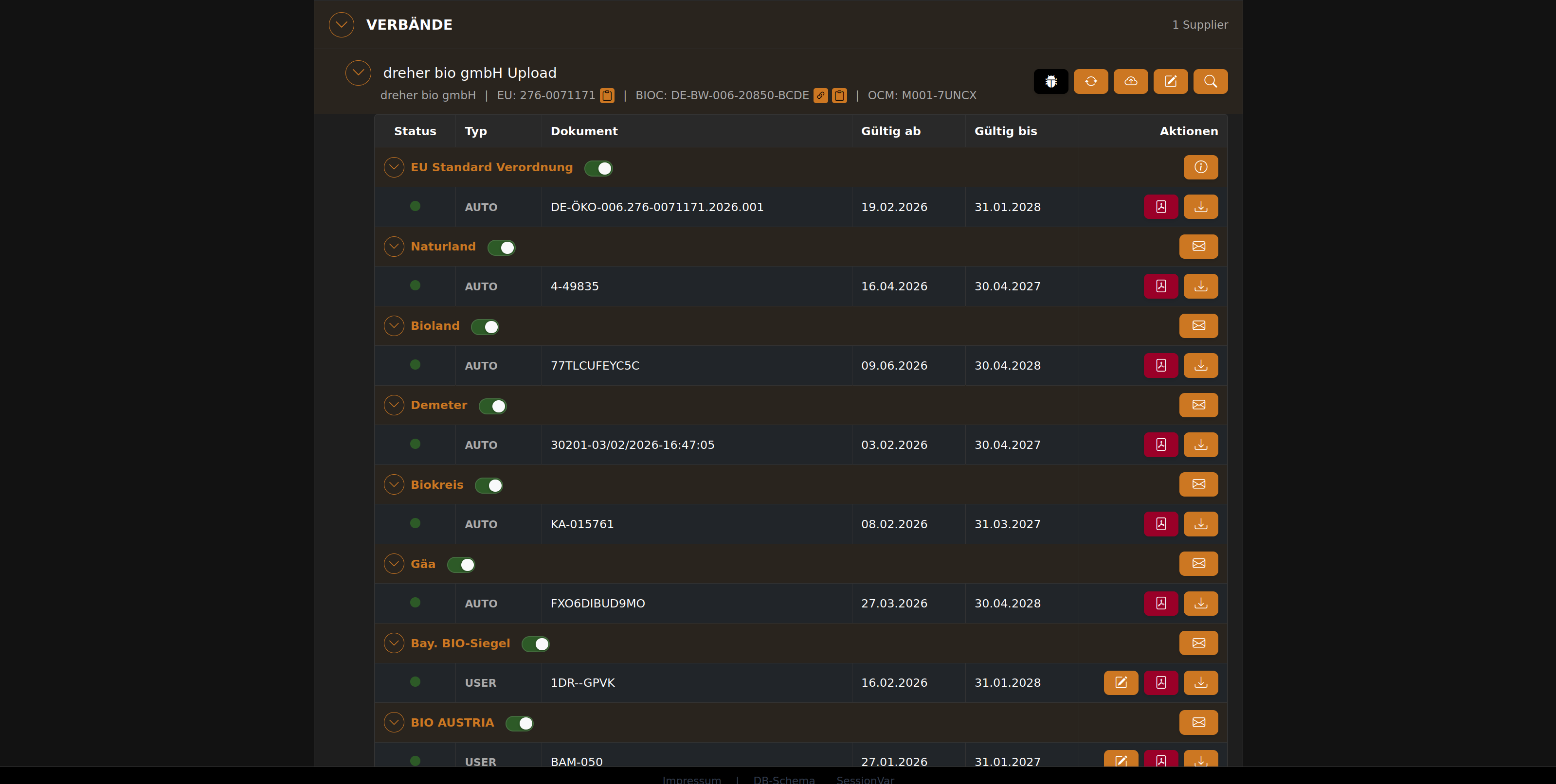Viewport: 1556px width, 784px height.
Task: Open PDF for FXO6DIBUD9MO
Action: (1160, 604)
